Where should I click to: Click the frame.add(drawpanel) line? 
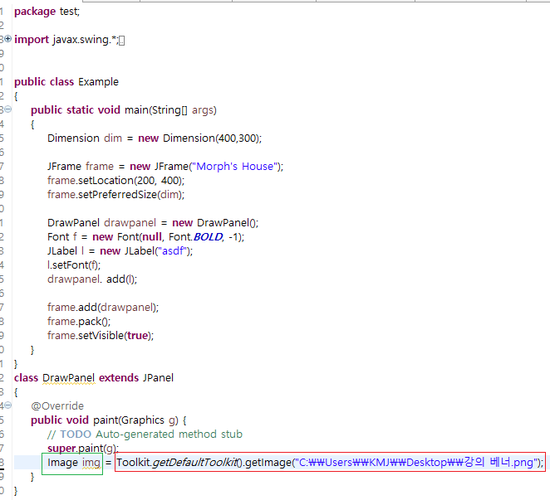click(x=103, y=307)
